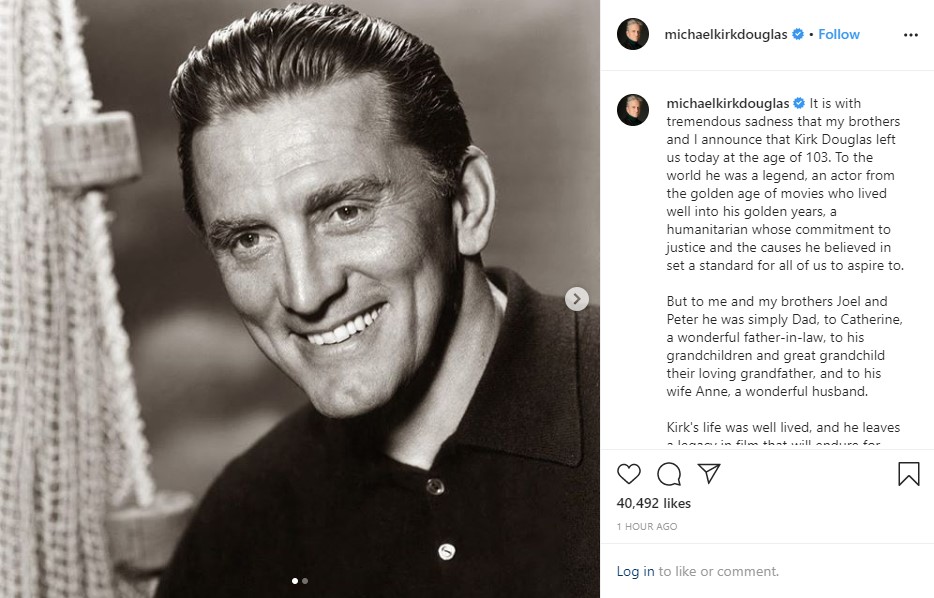Viewport: 934px width, 598px height.
Task: Click the paper plane Share icon
Action: click(x=709, y=474)
